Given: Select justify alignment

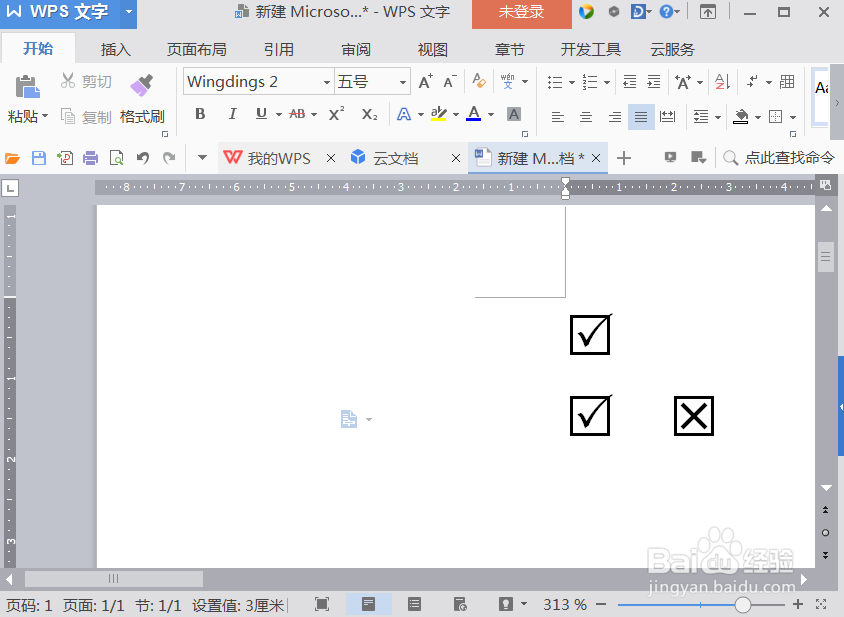Looking at the screenshot, I should pos(641,116).
